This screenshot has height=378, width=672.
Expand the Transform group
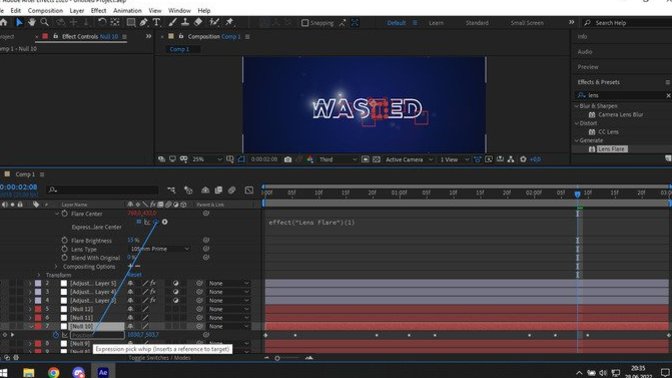(39, 275)
